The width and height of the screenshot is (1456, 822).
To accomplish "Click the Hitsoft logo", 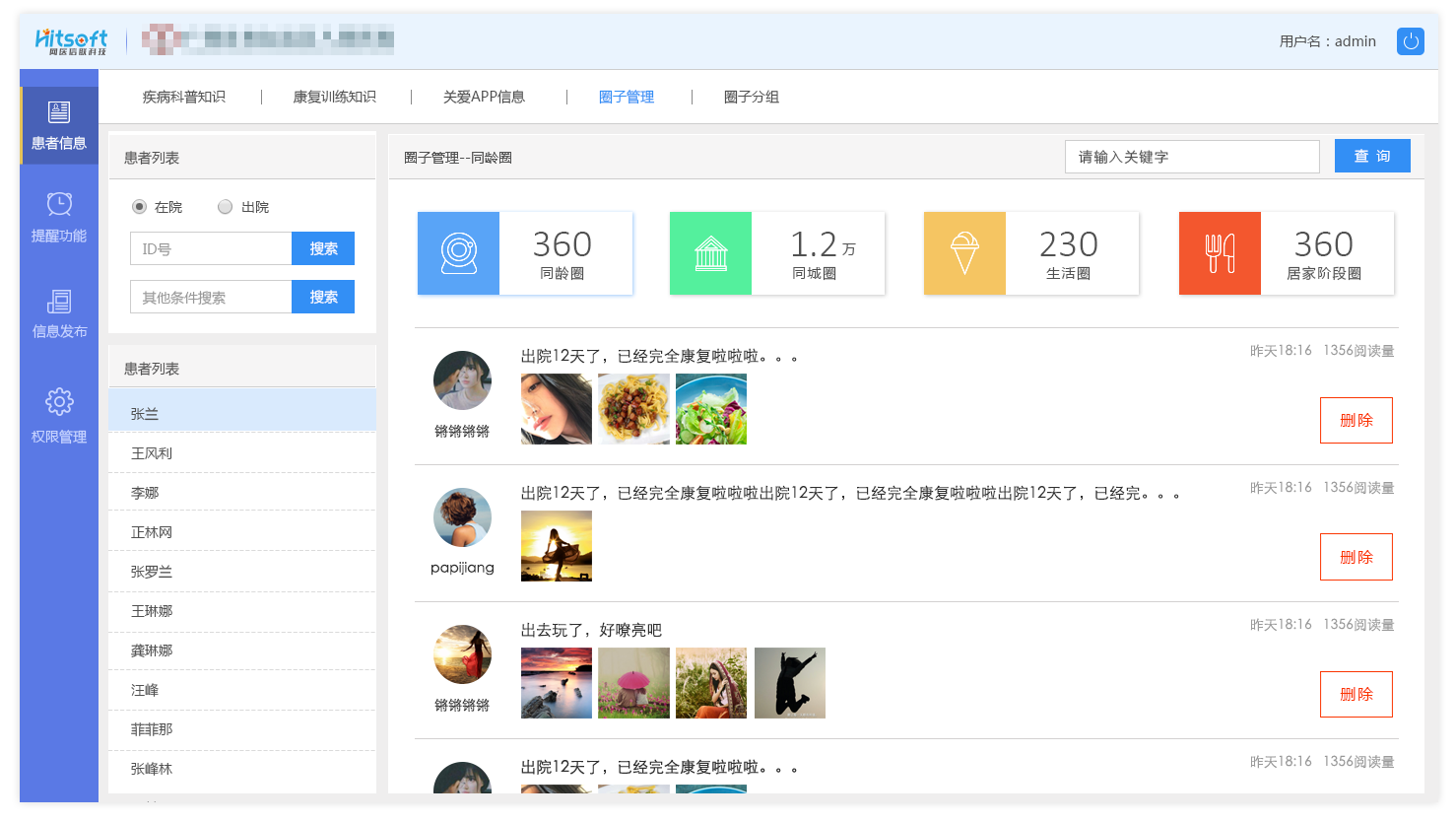I will pyautogui.click(x=71, y=41).
